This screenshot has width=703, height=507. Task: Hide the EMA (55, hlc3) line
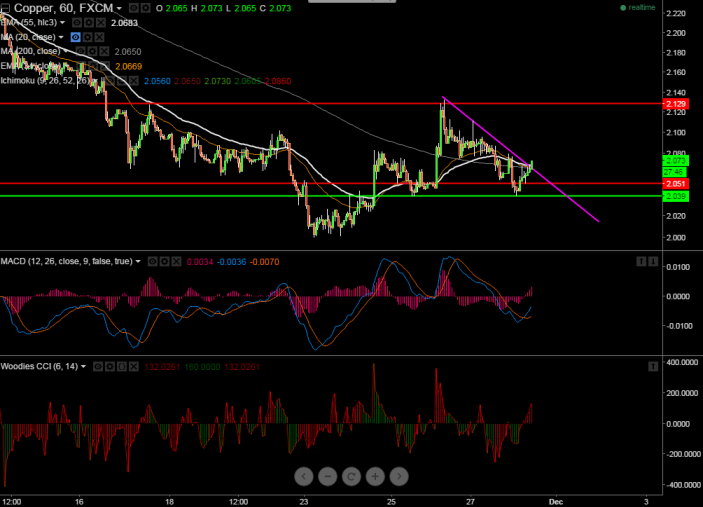pos(78,22)
